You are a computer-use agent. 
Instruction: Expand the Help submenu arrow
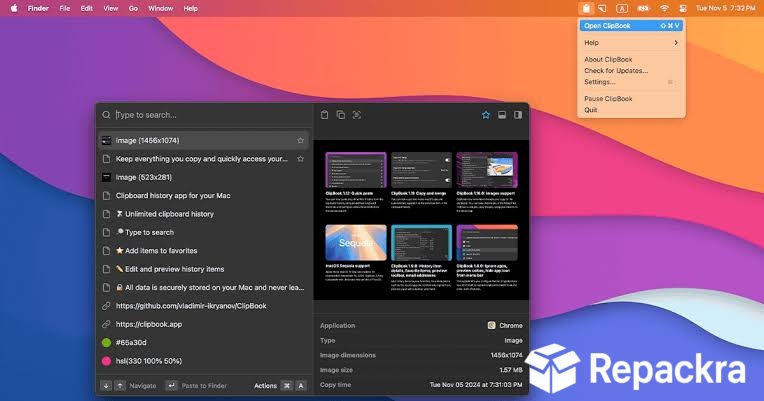click(x=676, y=43)
